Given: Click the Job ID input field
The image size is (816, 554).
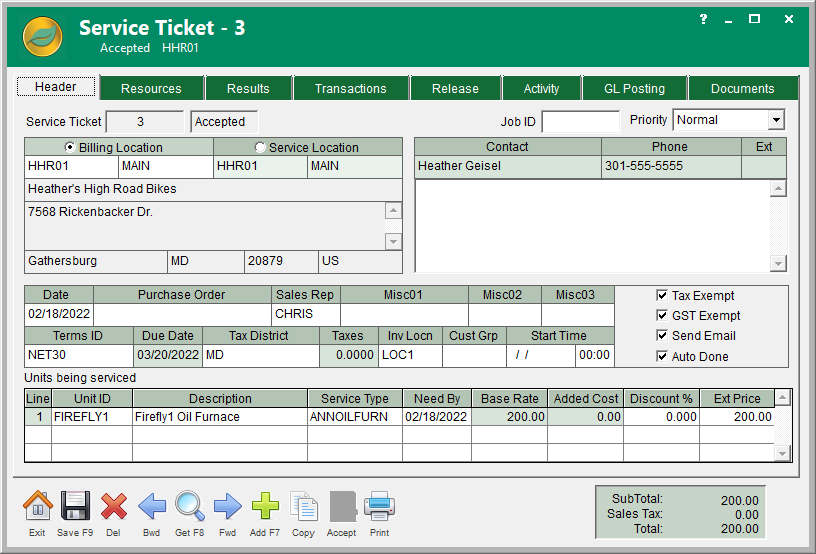Looking at the screenshot, I should (581, 122).
